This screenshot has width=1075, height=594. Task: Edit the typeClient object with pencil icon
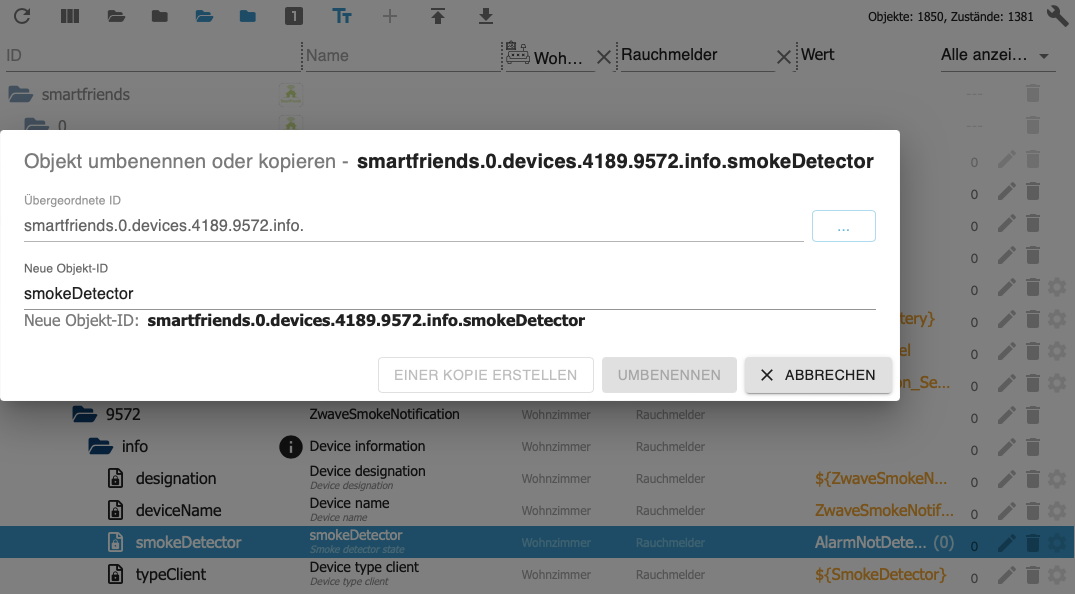pos(1007,575)
